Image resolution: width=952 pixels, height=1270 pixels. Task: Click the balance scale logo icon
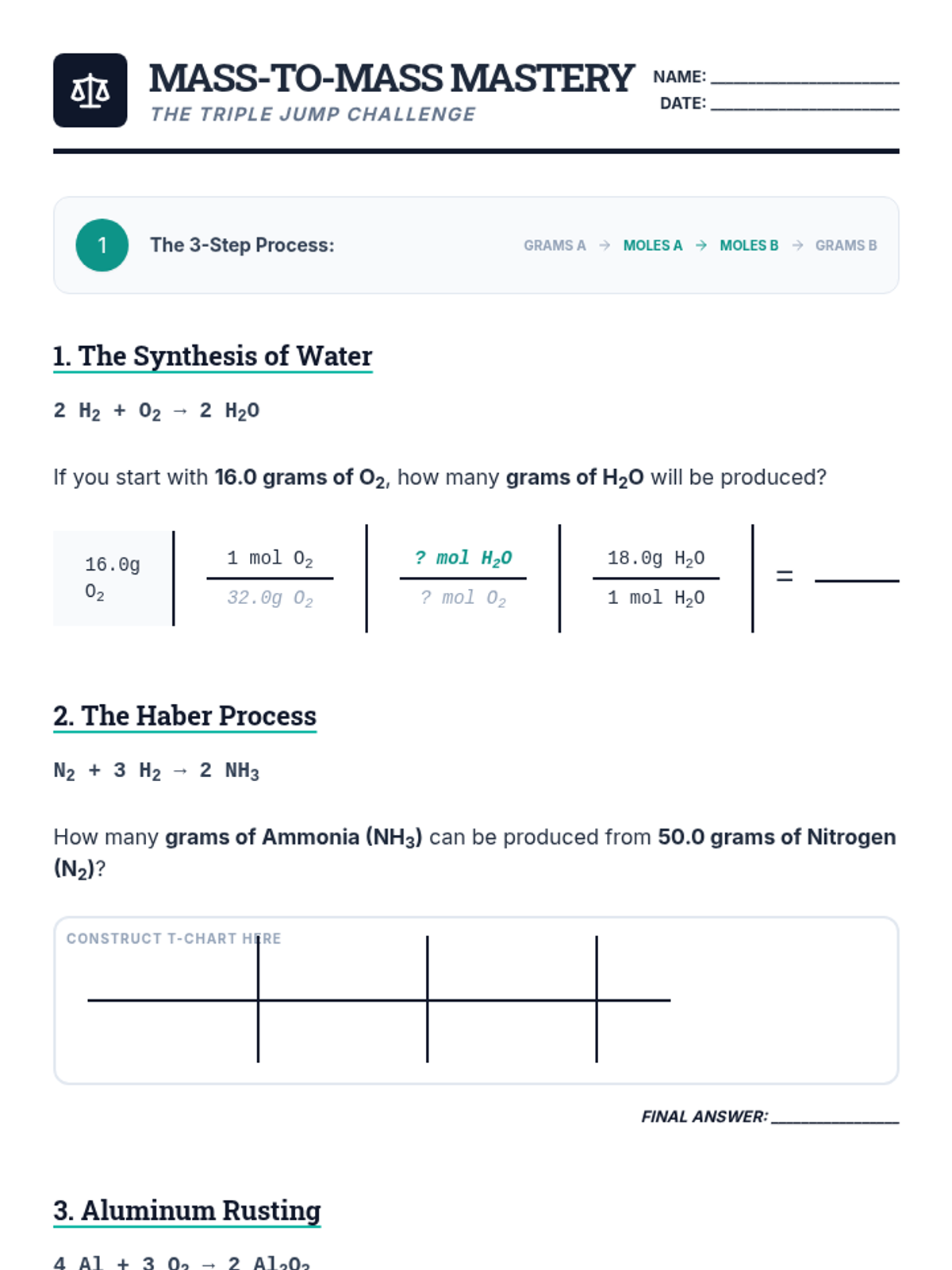[x=90, y=90]
